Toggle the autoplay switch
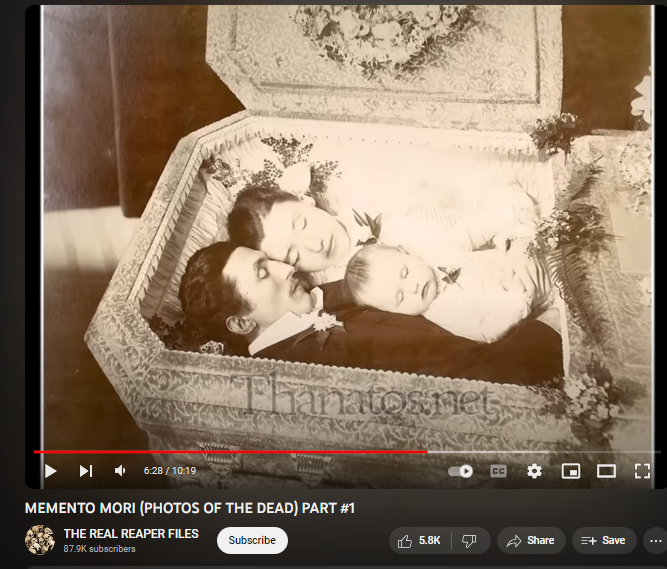 [460, 471]
